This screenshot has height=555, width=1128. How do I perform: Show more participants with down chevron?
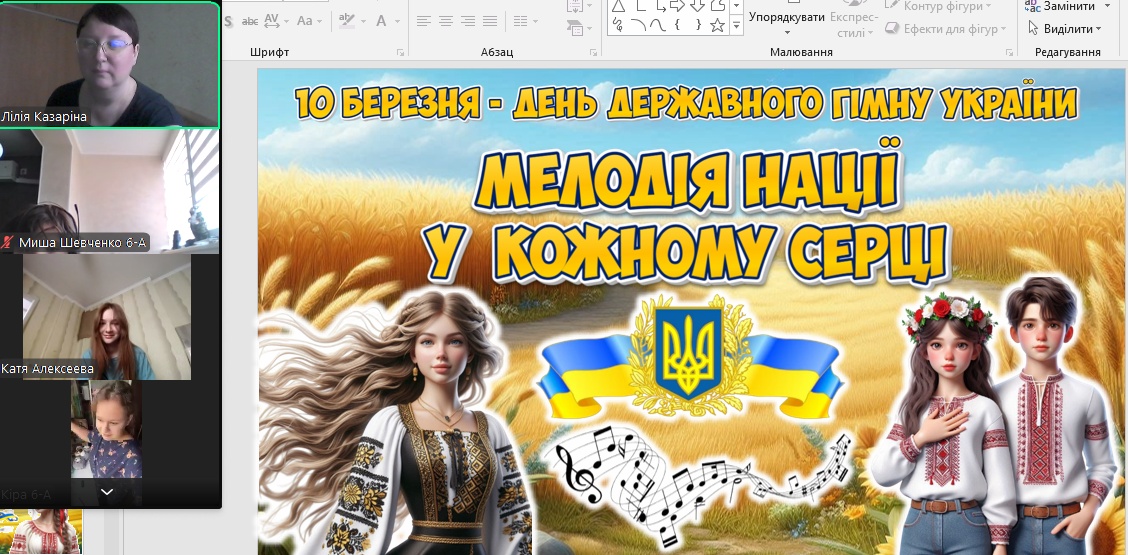coord(107,492)
